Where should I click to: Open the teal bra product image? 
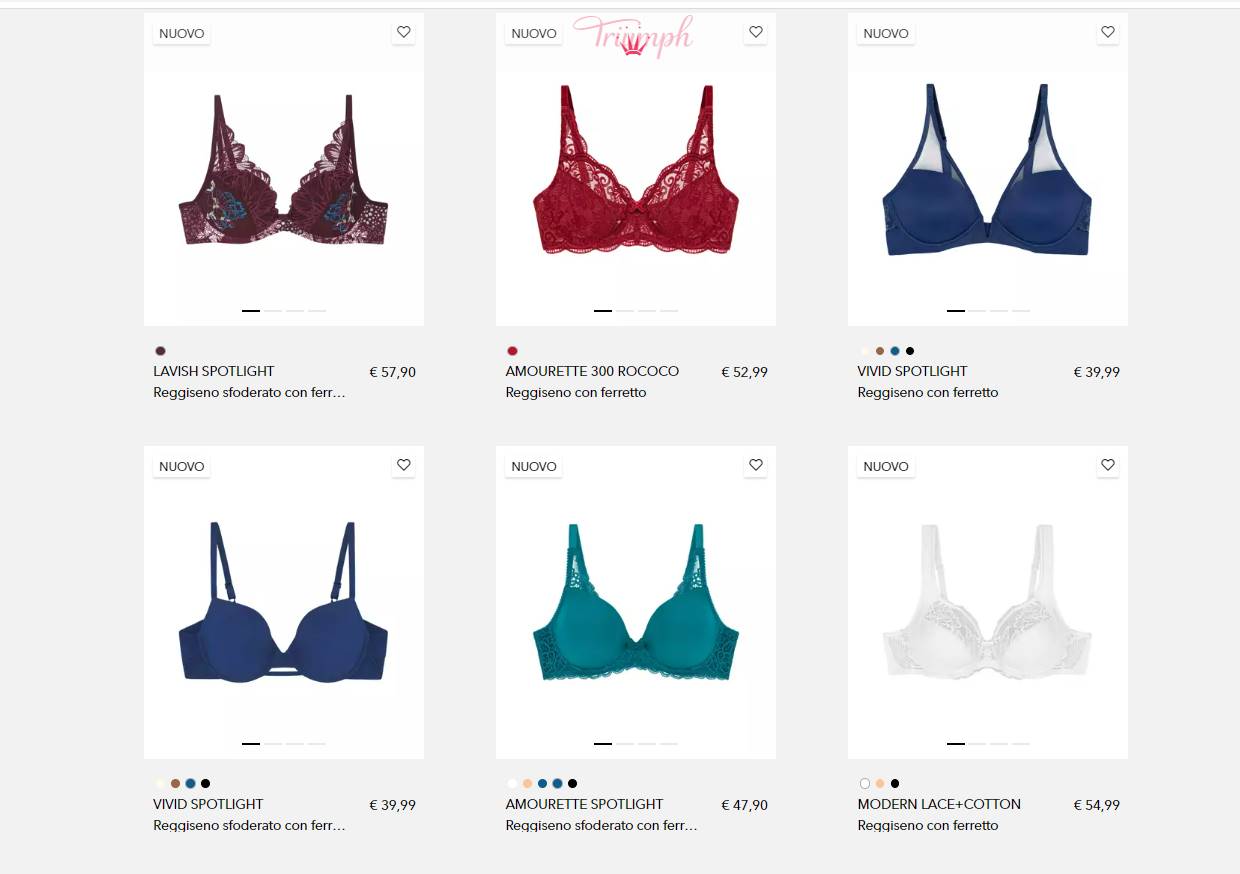pos(636,603)
